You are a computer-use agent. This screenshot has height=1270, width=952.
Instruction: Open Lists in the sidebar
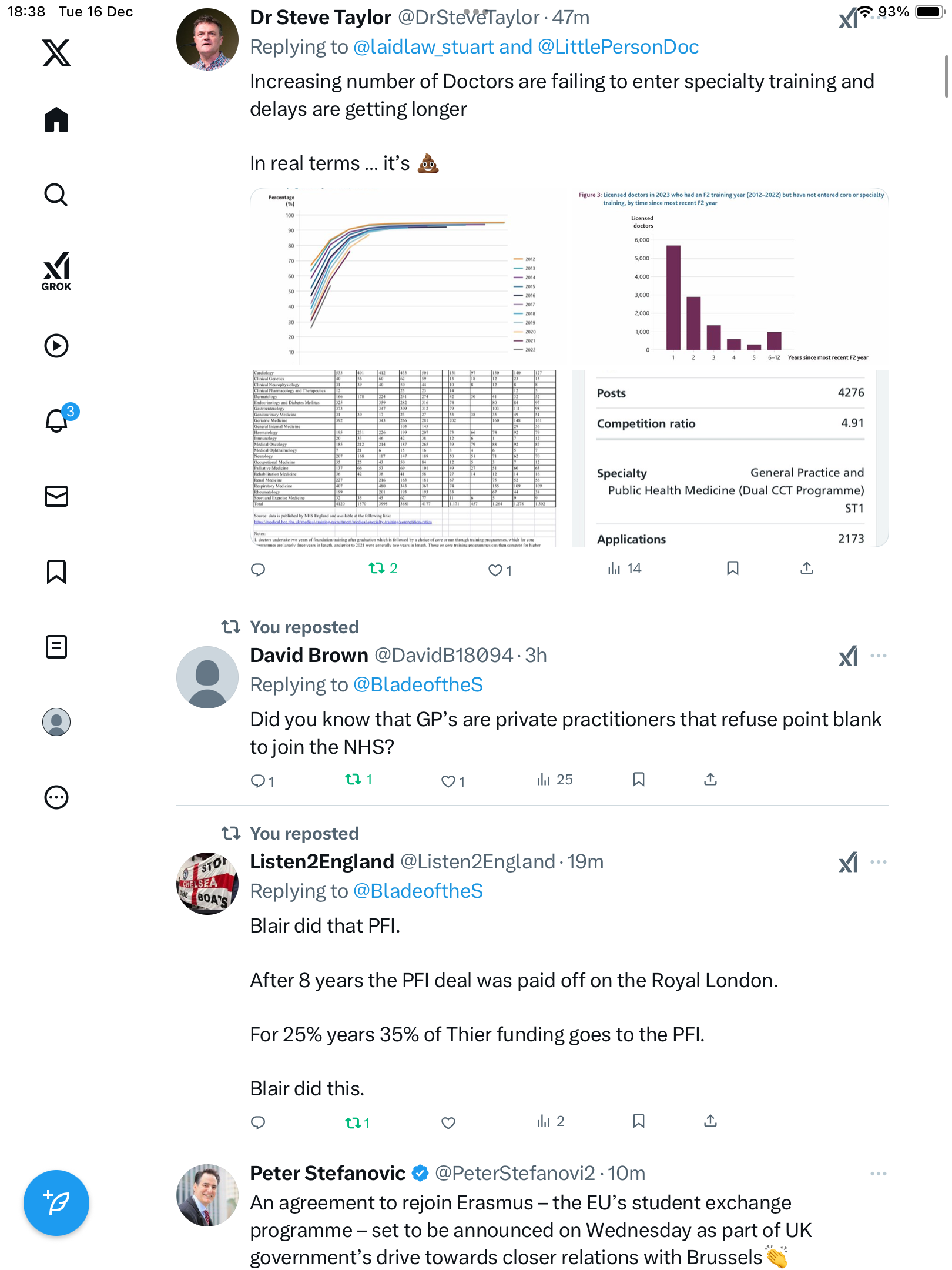[56, 647]
